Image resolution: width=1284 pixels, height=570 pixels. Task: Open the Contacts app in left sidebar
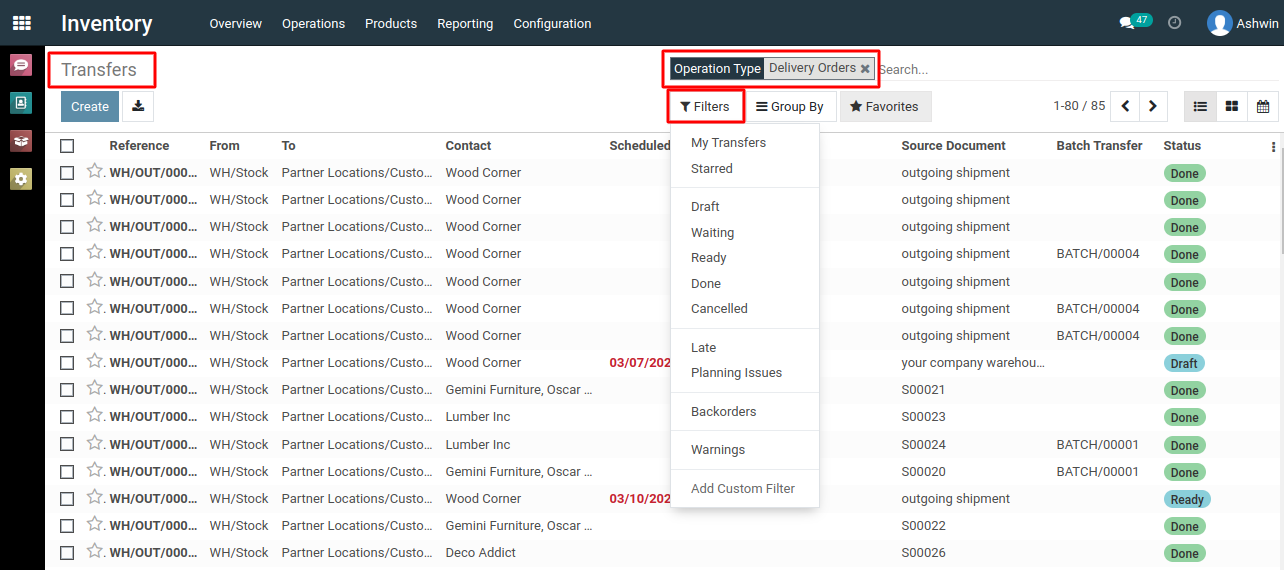pos(21,103)
